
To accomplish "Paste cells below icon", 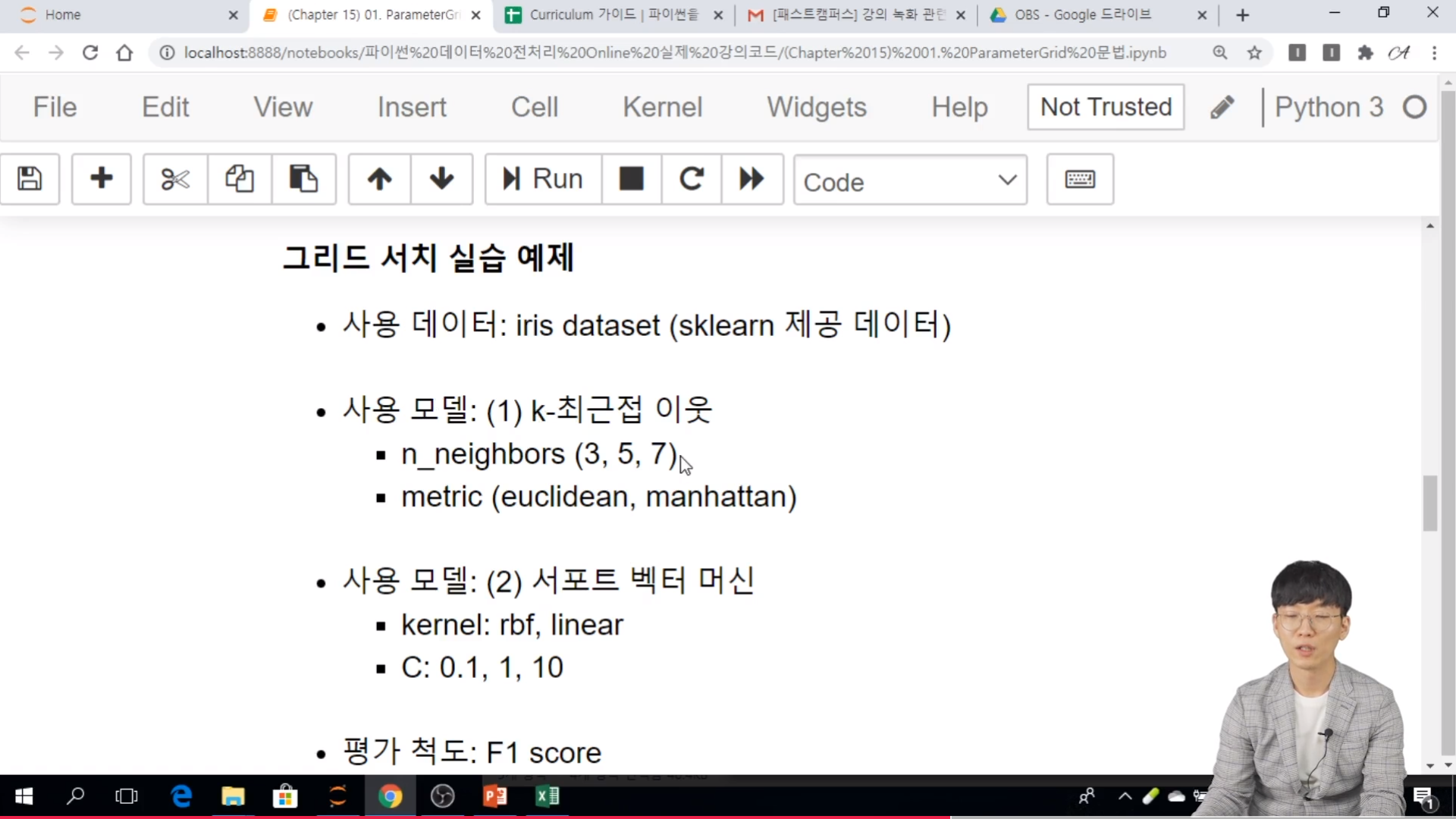I will click(303, 180).
